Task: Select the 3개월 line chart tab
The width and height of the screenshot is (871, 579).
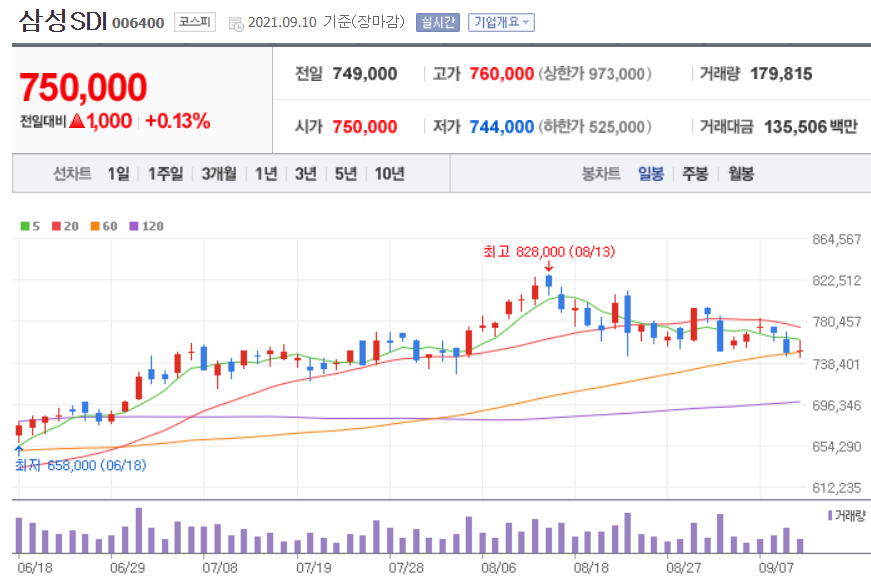Action: pos(219,174)
